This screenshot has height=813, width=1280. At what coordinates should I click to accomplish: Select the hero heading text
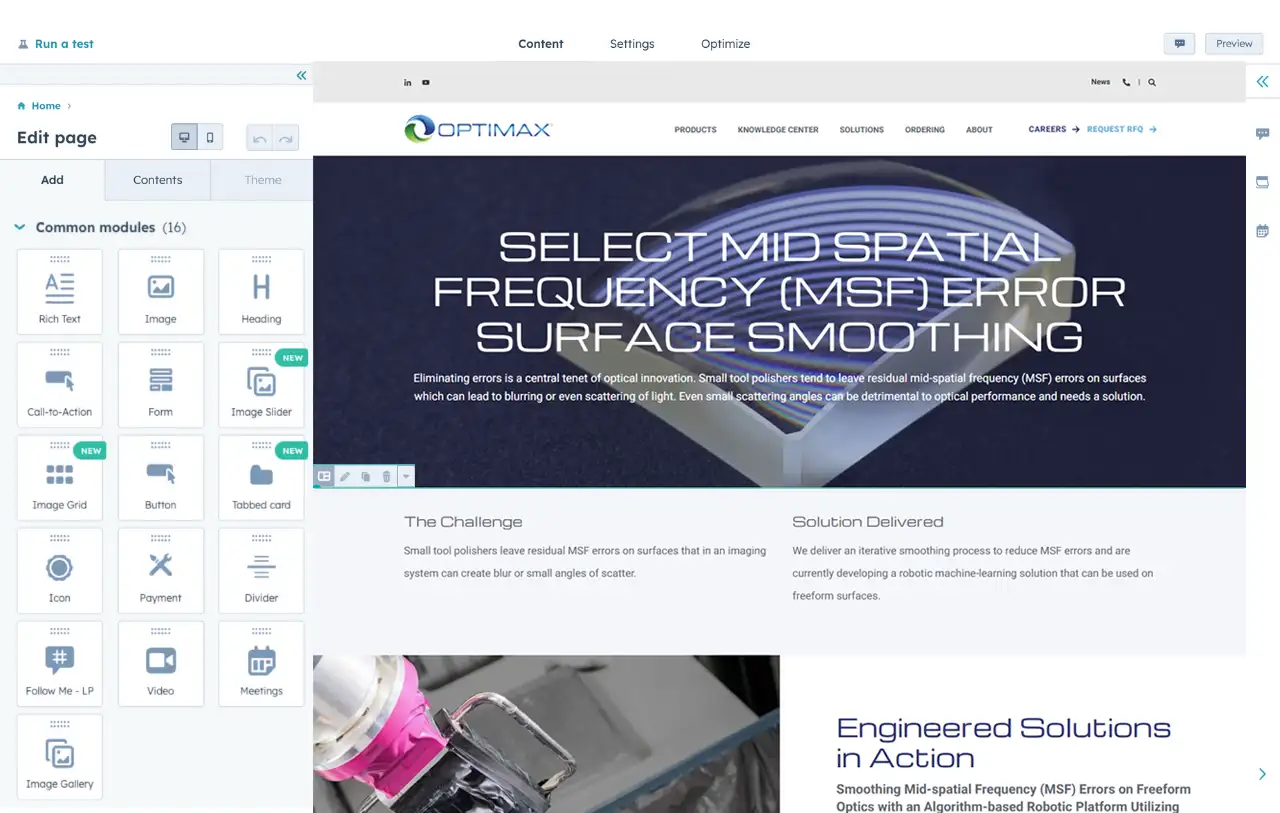click(x=779, y=292)
